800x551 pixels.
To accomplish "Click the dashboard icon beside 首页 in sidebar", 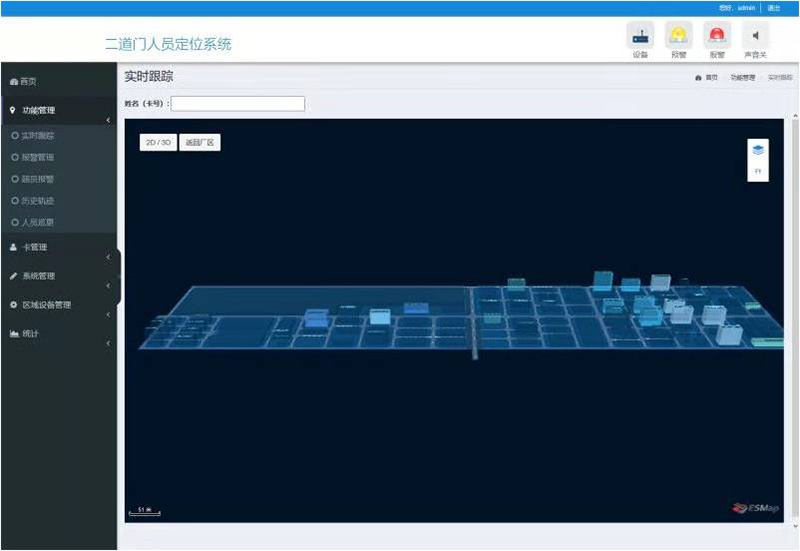I will click(x=14, y=82).
